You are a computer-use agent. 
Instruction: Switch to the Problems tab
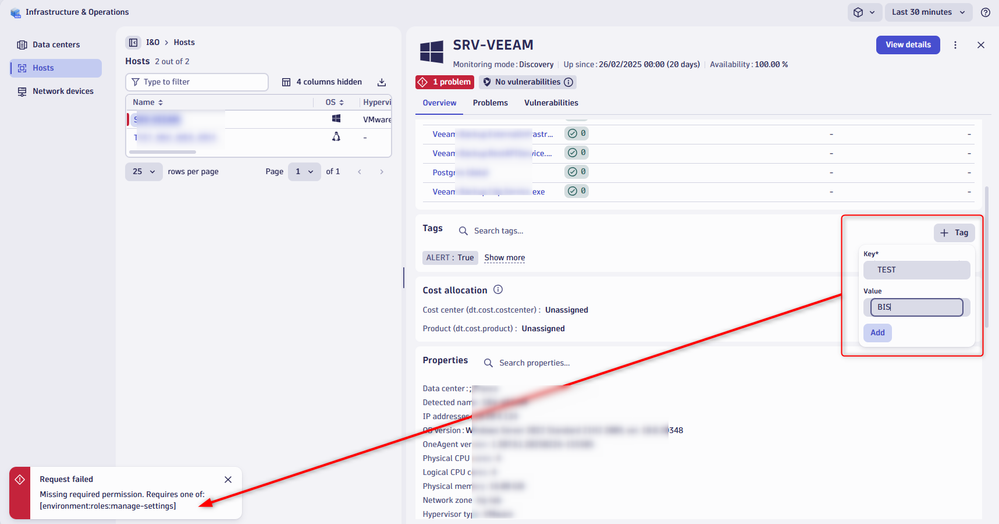[490, 103]
